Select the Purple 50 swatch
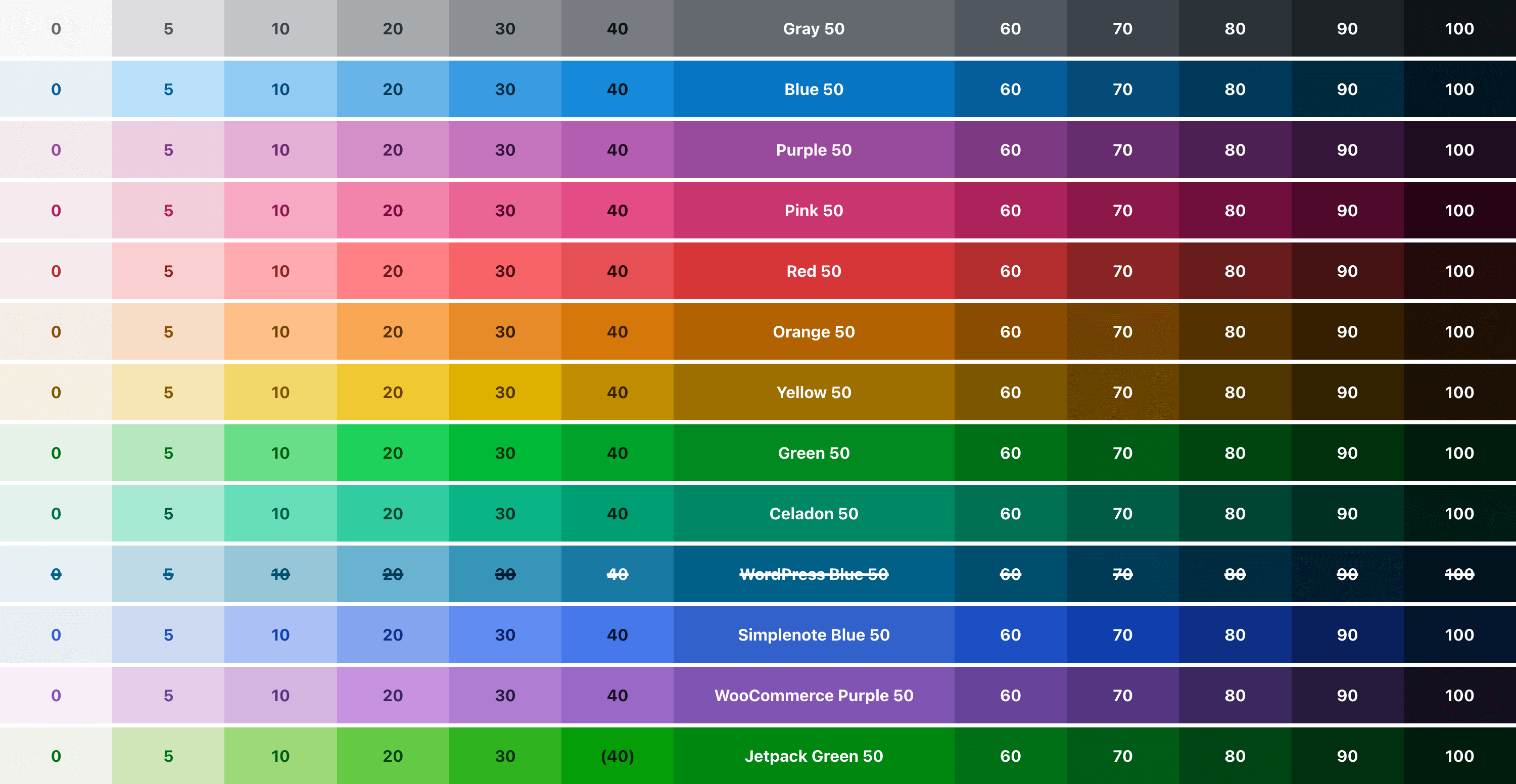 click(813, 150)
